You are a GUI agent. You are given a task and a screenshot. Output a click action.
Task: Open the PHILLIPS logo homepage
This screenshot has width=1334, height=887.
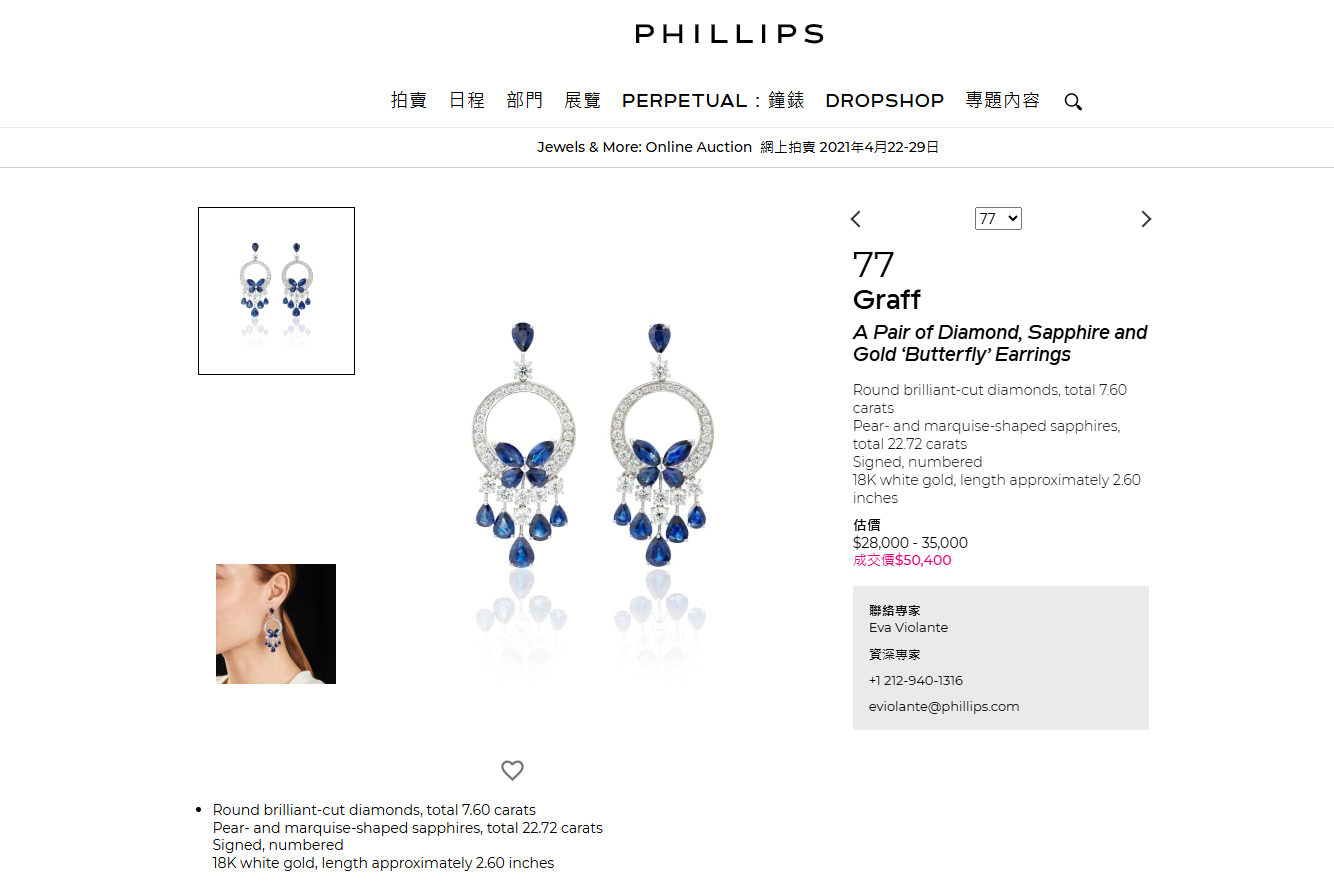pos(729,34)
